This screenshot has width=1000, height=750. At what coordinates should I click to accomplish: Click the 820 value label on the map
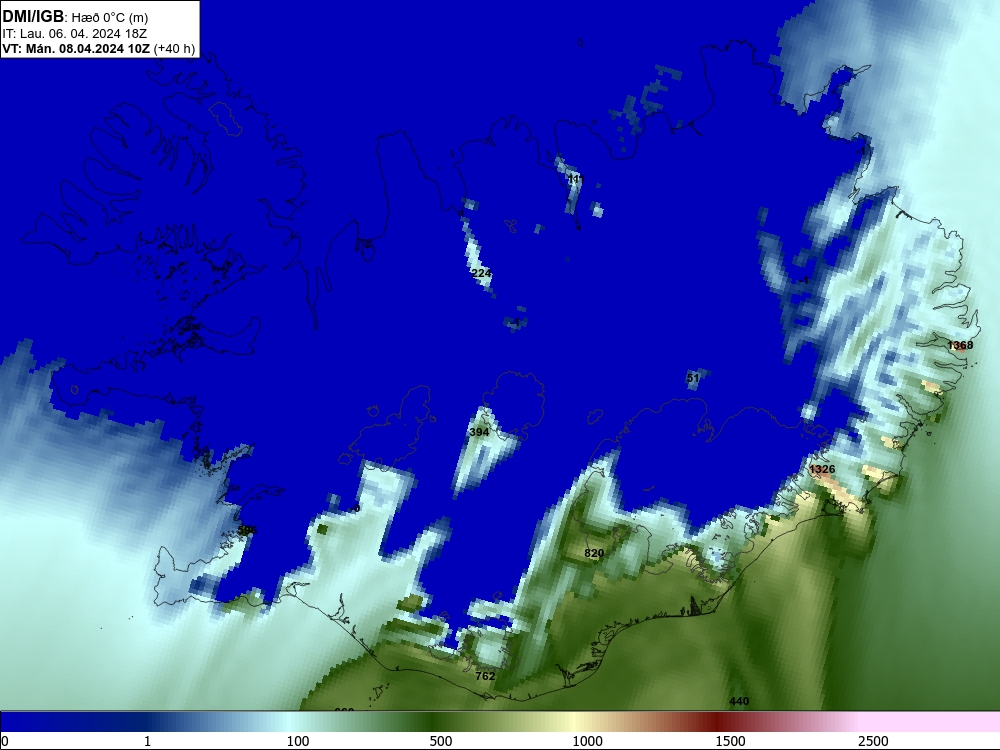tap(594, 554)
